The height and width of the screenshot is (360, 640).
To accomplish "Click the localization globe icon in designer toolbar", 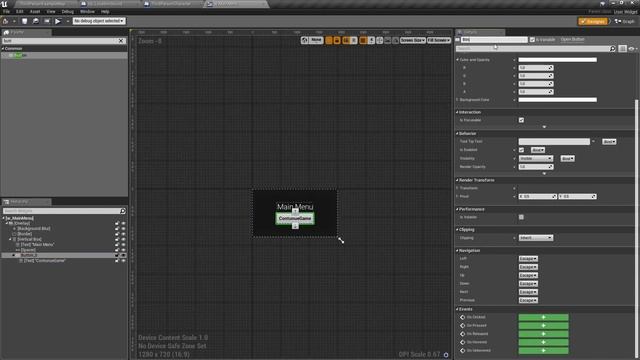I will tap(304, 40).
